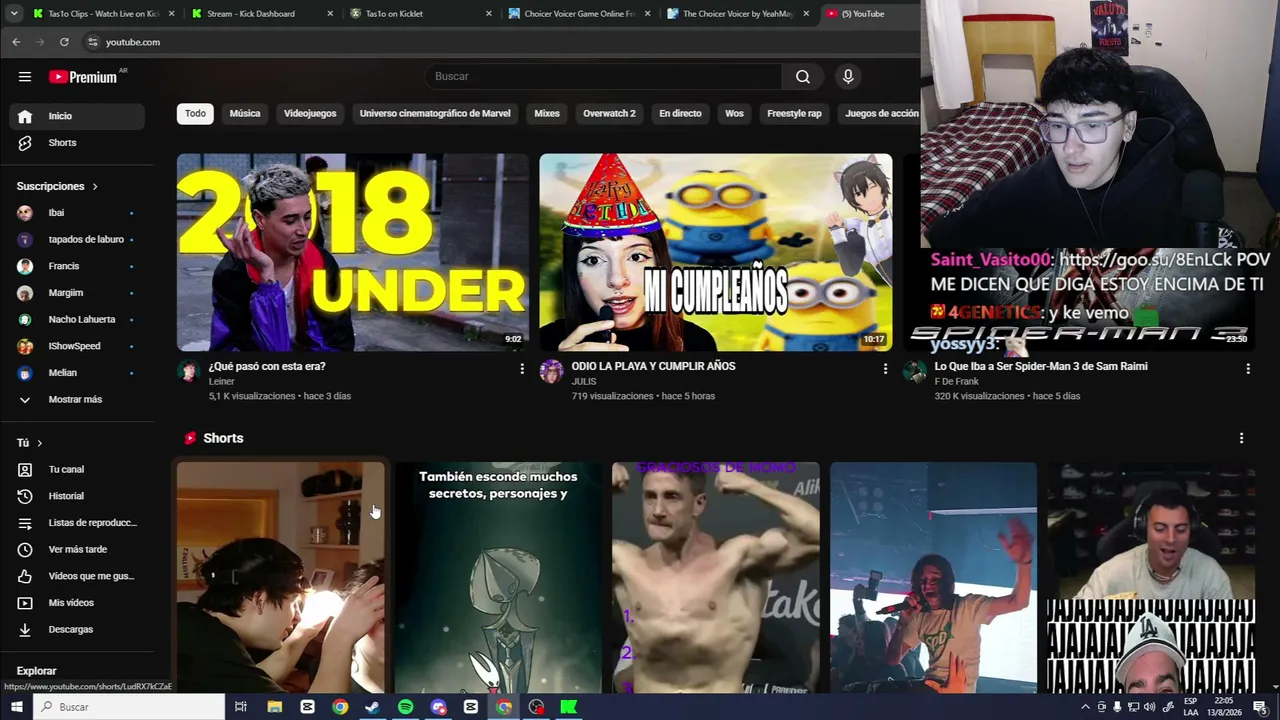
Task: Open Leiner channel avatar under first video
Action: tap(188, 372)
